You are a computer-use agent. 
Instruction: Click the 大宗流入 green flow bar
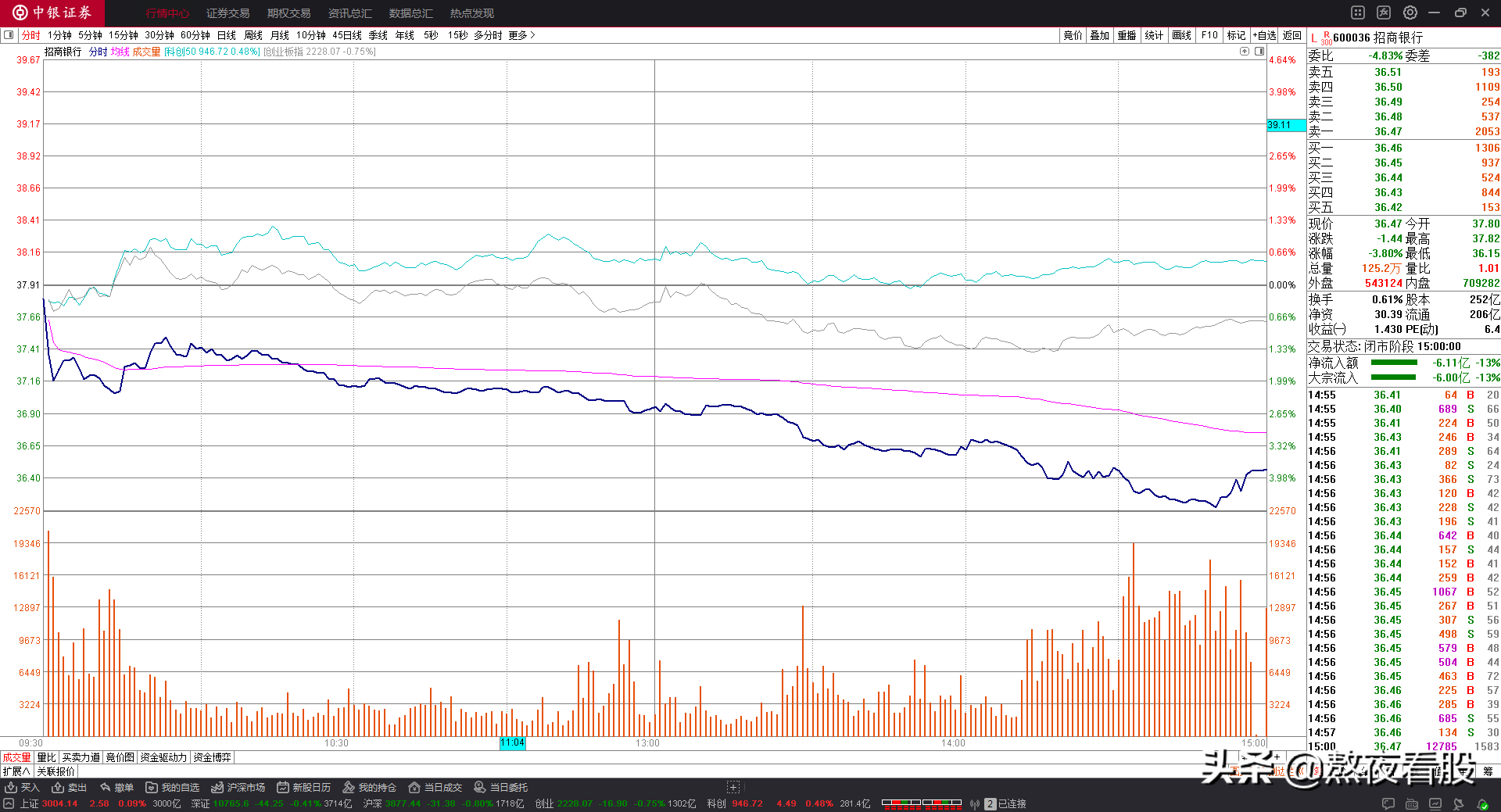pos(1393,377)
